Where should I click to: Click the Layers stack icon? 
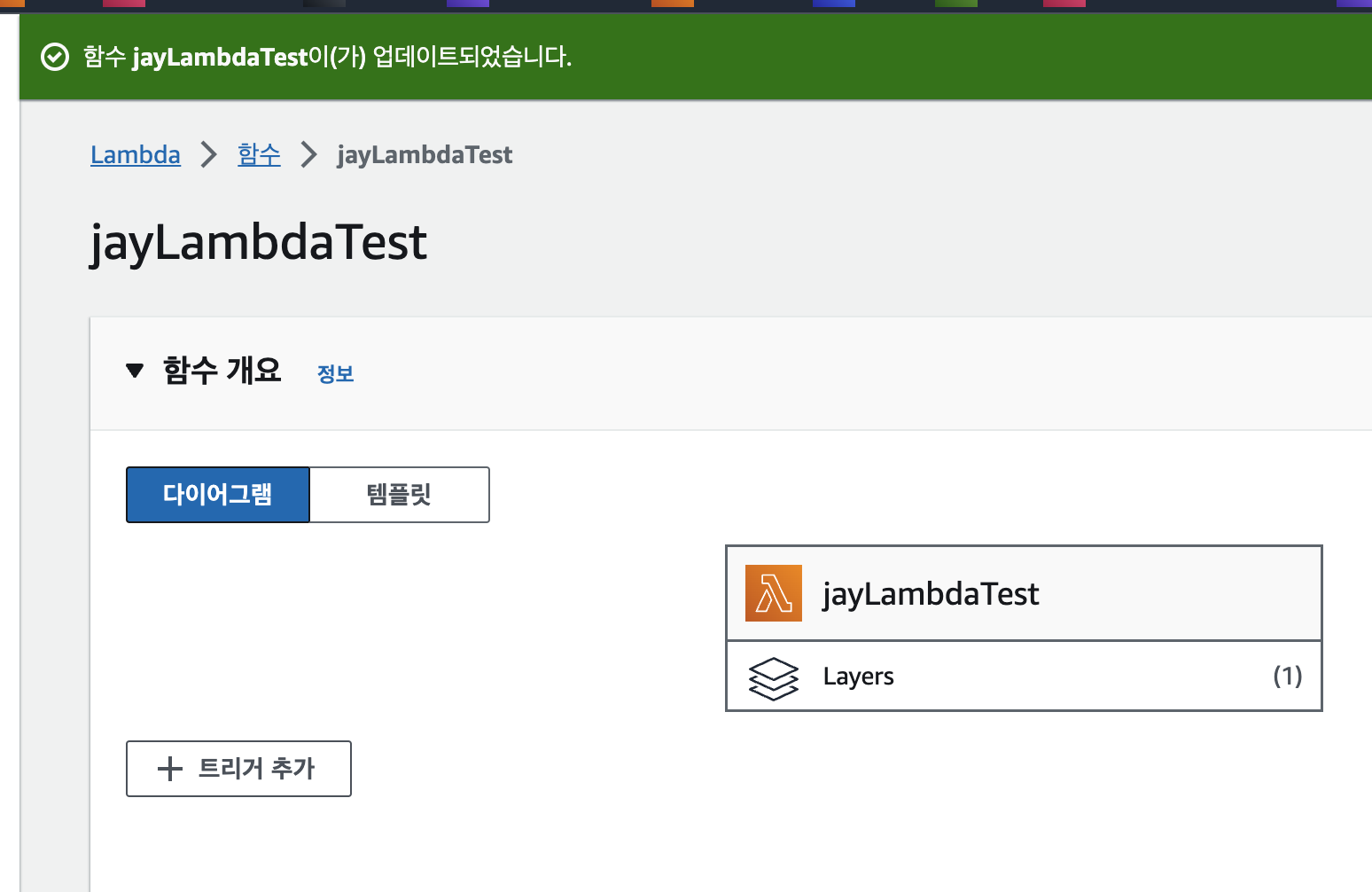773,676
